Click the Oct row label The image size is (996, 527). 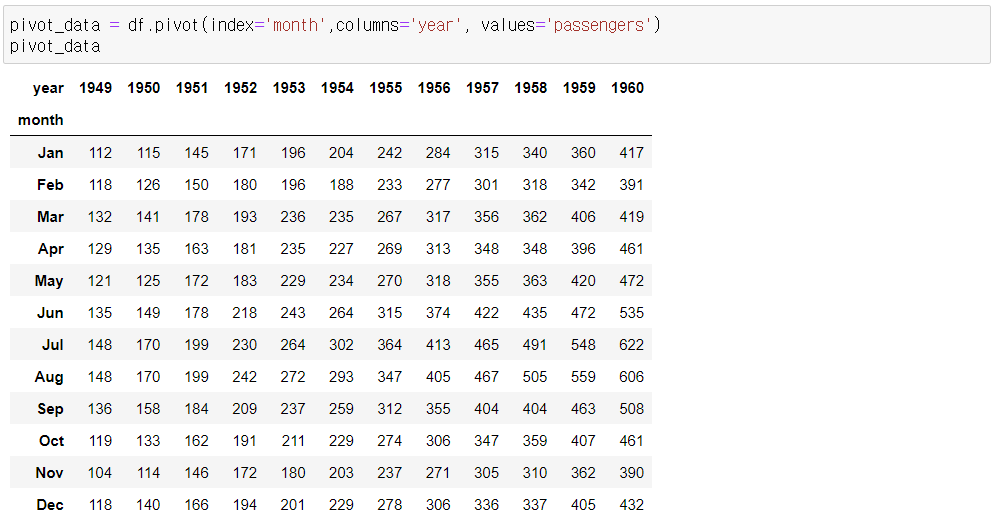coord(51,441)
